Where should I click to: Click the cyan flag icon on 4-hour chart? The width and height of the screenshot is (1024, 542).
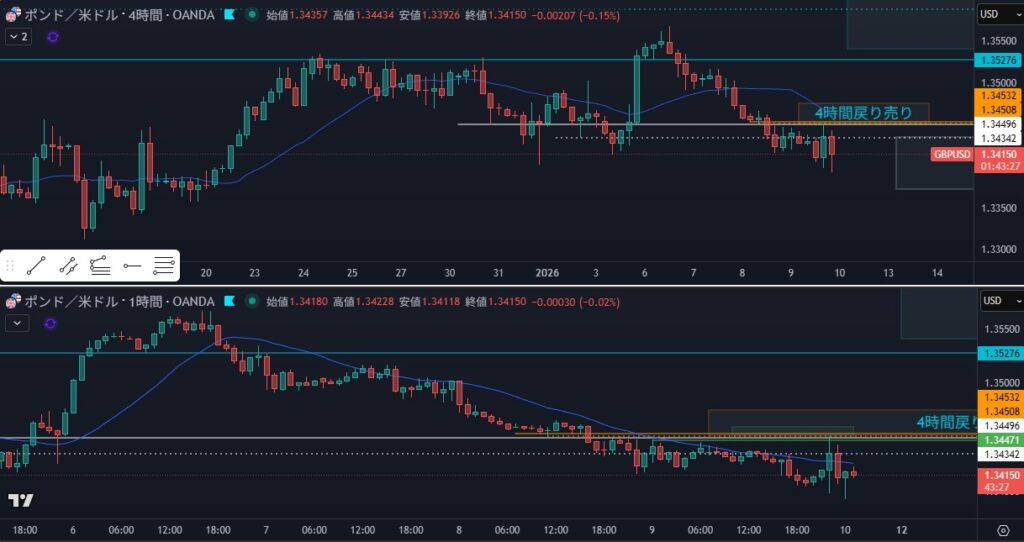click(x=231, y=15)
